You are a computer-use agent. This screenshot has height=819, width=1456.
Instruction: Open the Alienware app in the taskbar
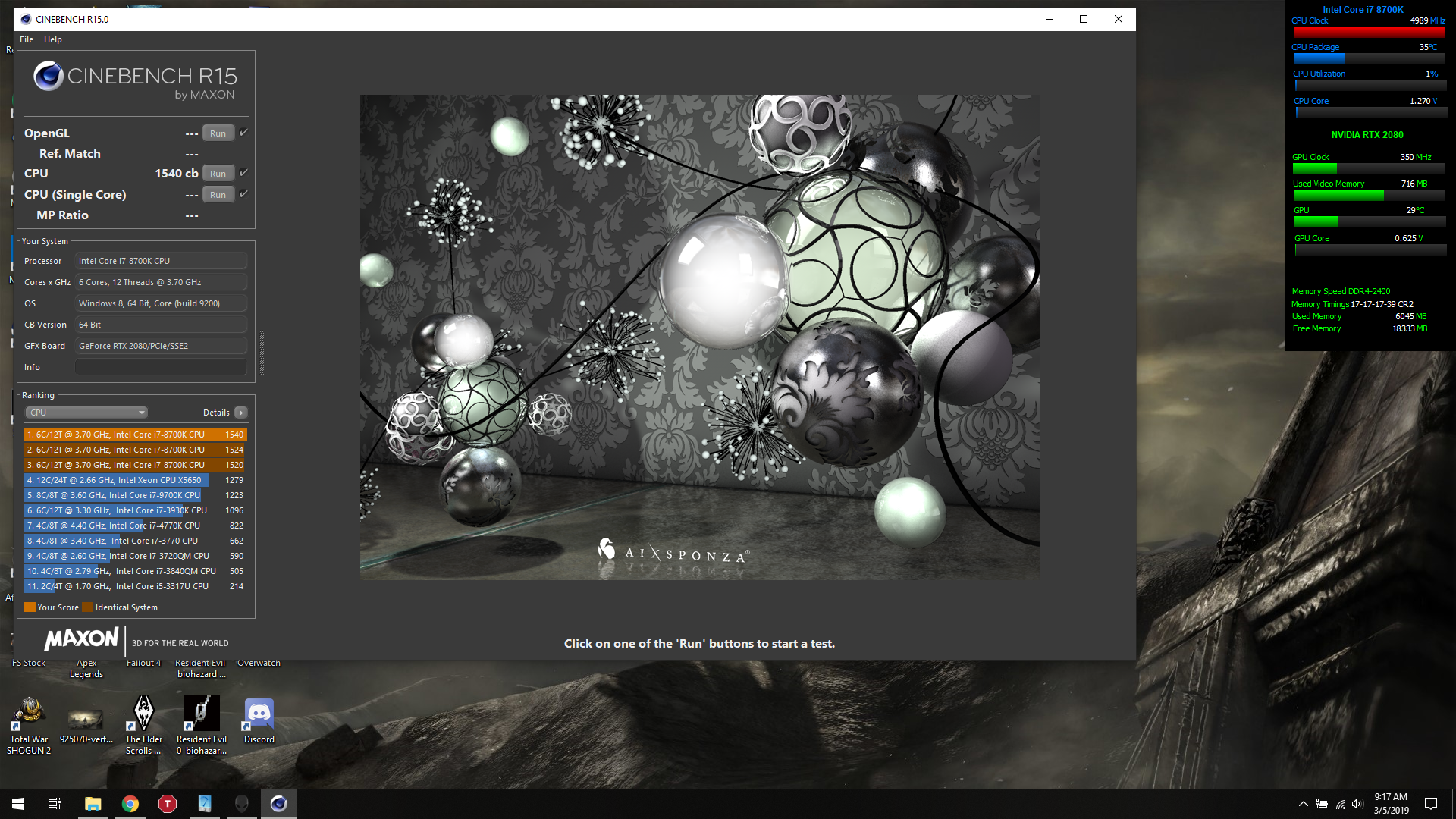tap(241, 804)
